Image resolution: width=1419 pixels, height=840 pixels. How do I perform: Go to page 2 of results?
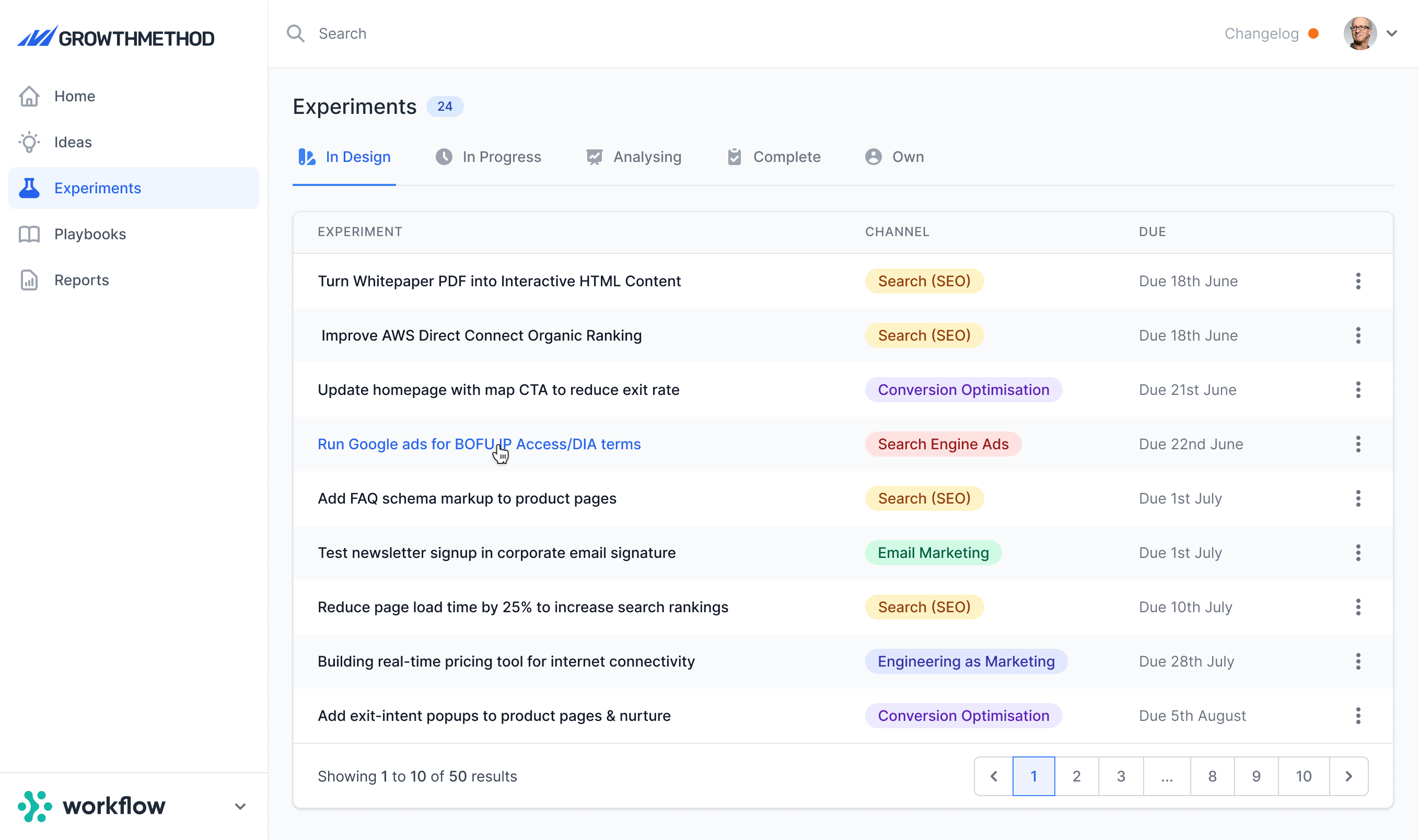click(x=1077, y=776)
